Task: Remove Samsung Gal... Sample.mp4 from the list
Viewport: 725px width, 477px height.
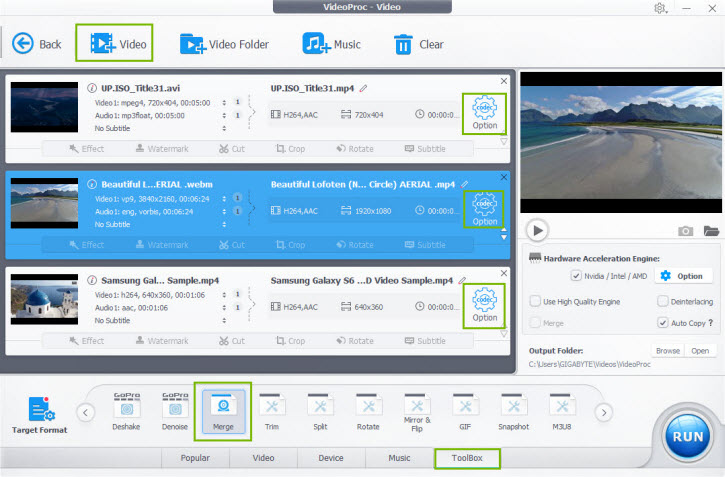Action: click(x=504, y=273)
